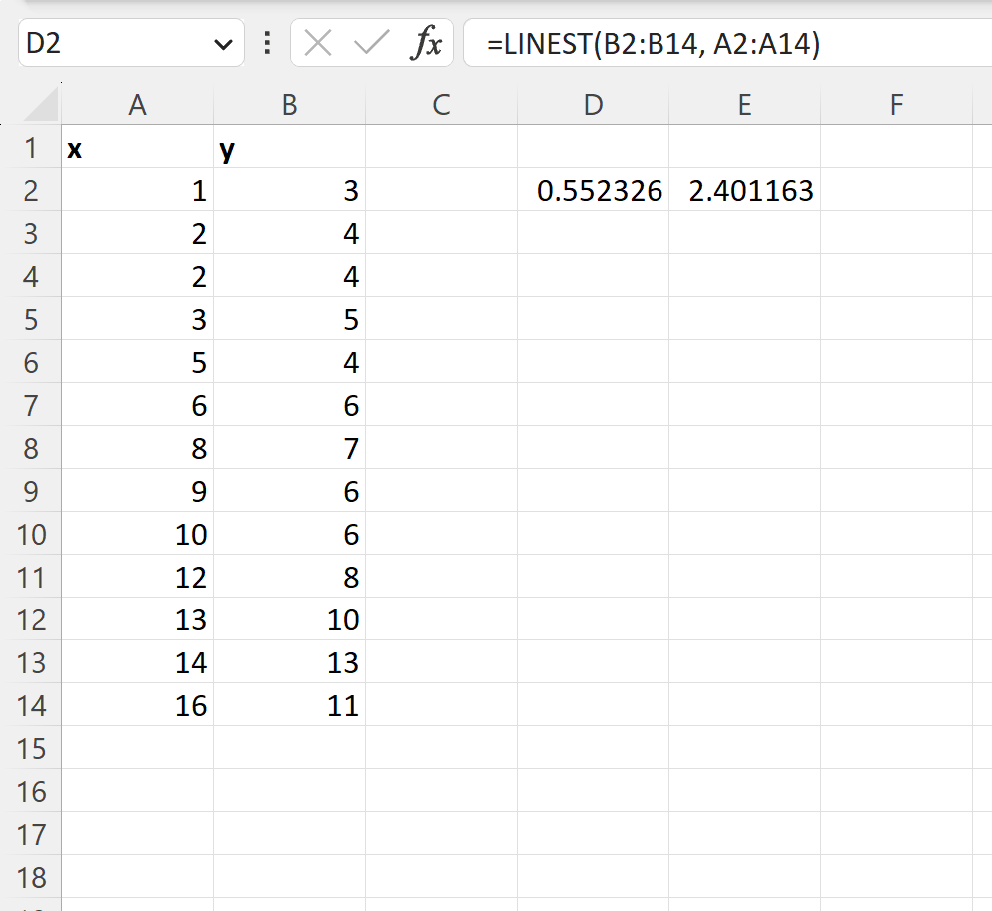
Task: Select column D header
Action: coord(593,103)
